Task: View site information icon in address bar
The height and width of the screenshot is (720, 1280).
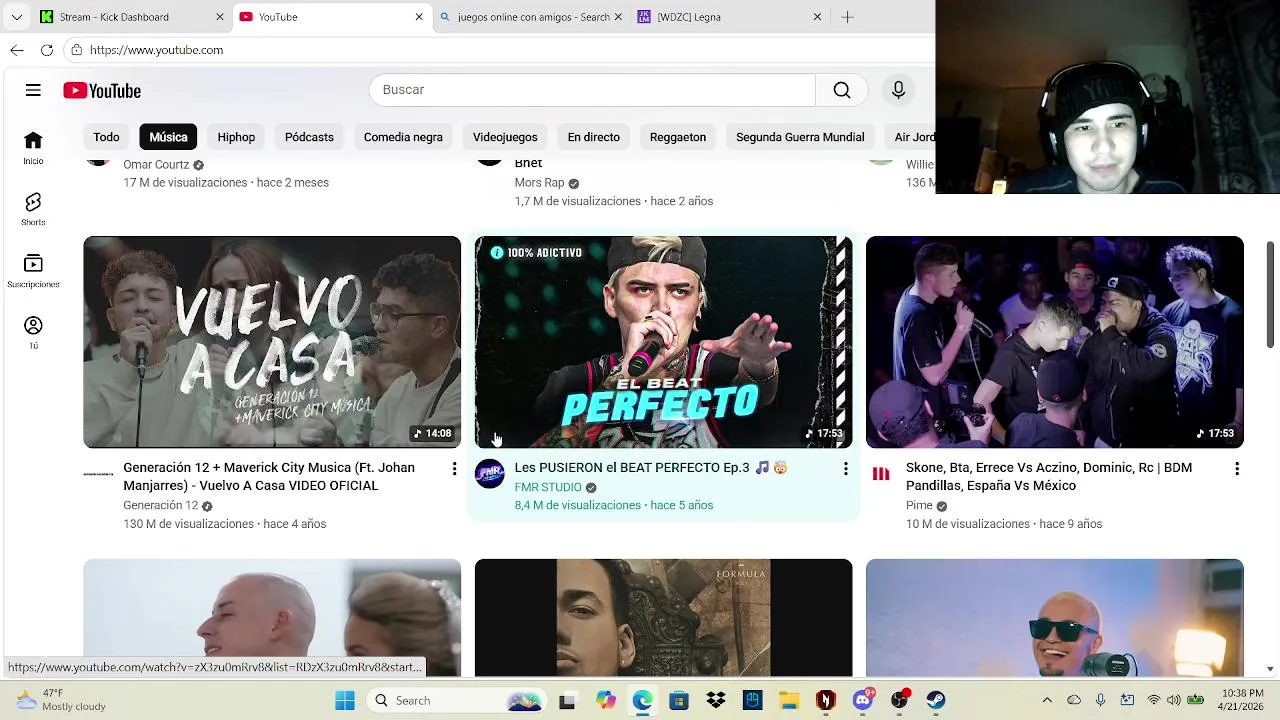Action: [x=77, y=50]
